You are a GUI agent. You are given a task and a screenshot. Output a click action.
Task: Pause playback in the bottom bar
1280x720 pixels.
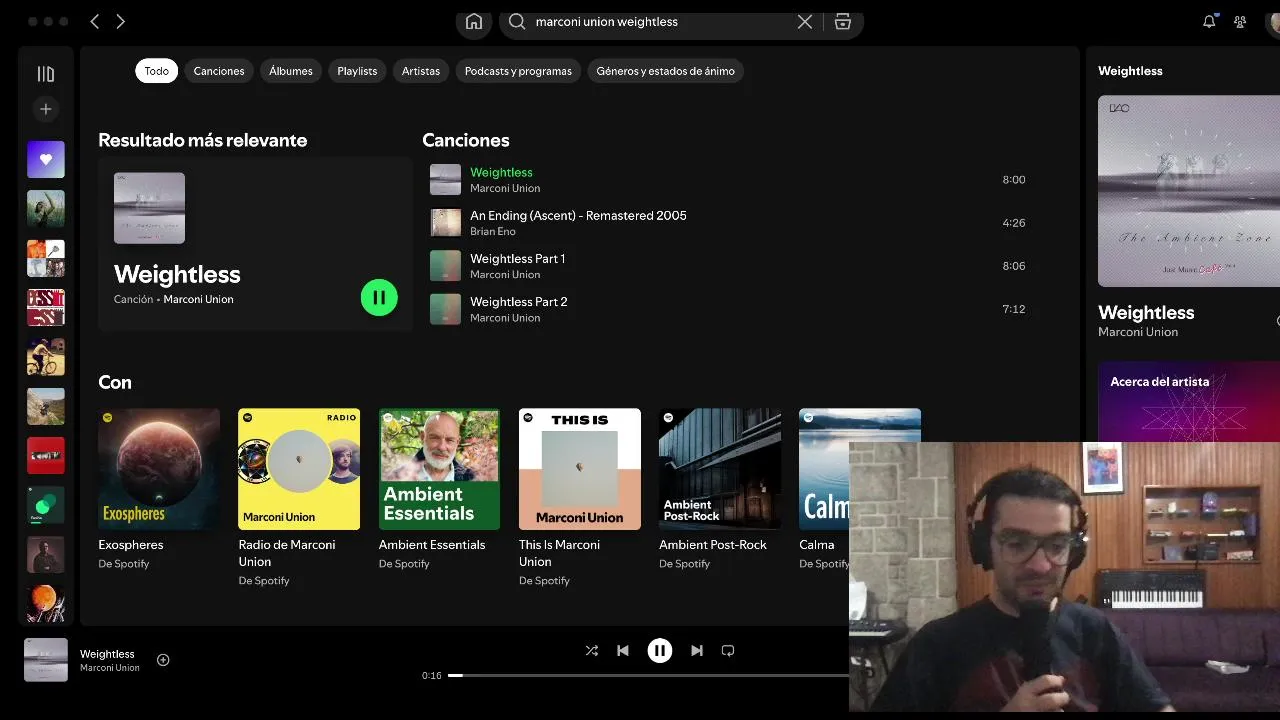point(660,651)
